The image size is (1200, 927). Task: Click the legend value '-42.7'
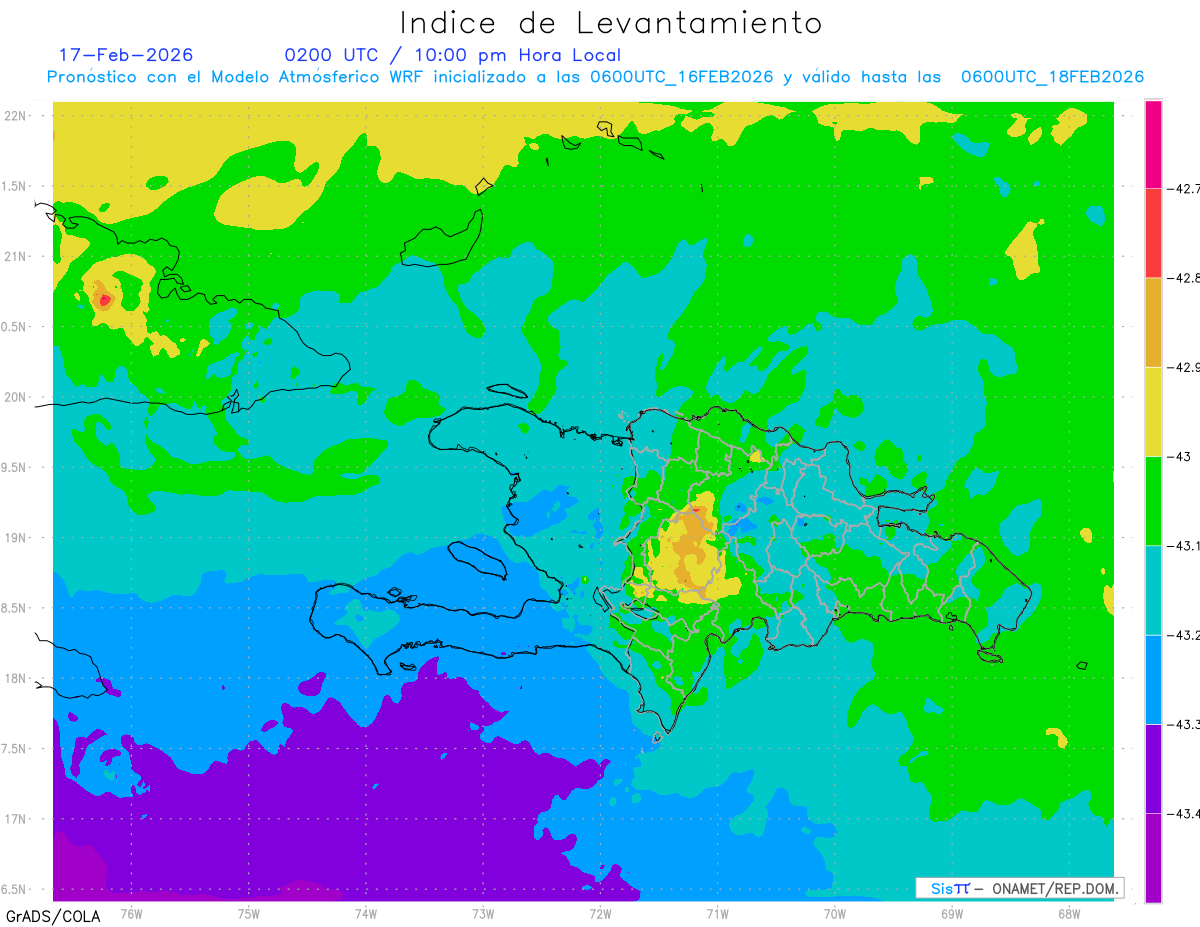(1185, 188)
